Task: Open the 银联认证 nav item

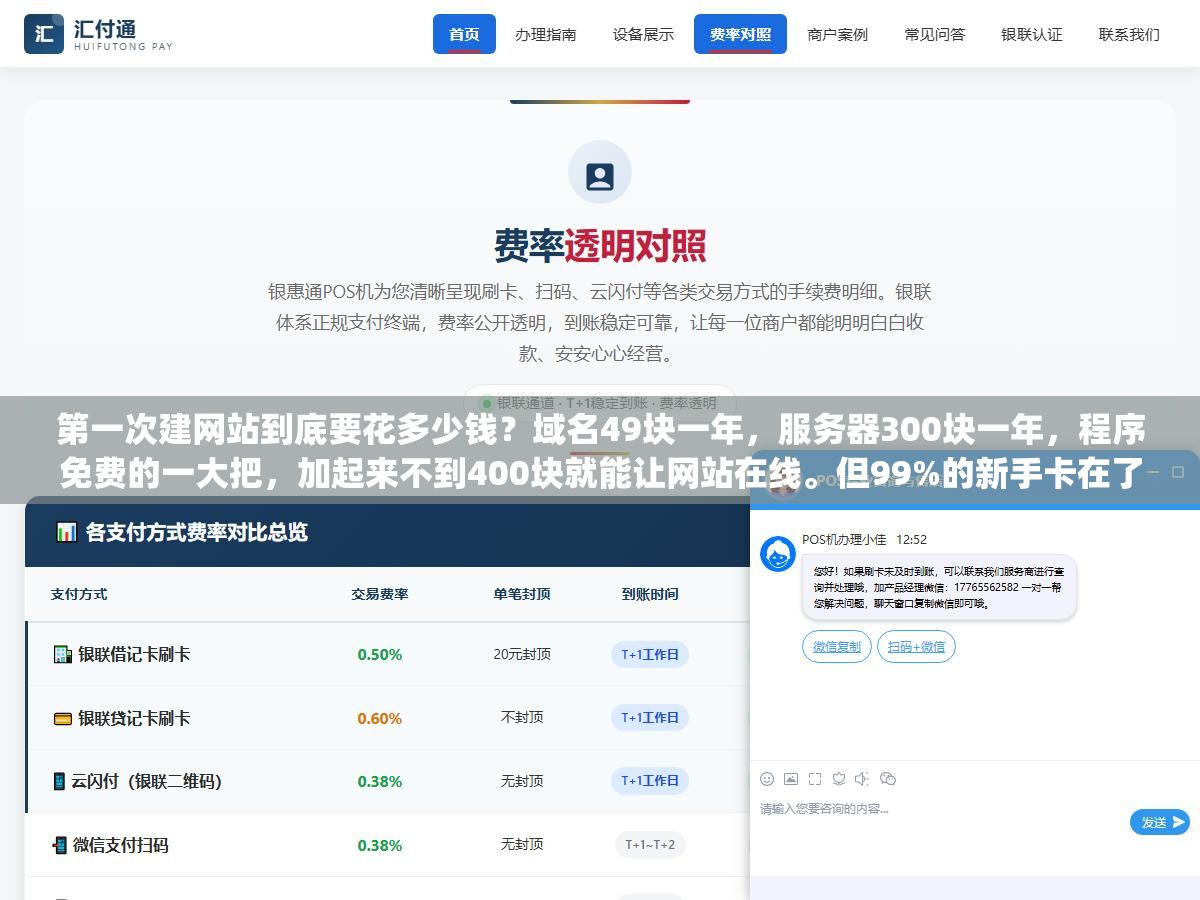Action: [x=1032, y=34]
